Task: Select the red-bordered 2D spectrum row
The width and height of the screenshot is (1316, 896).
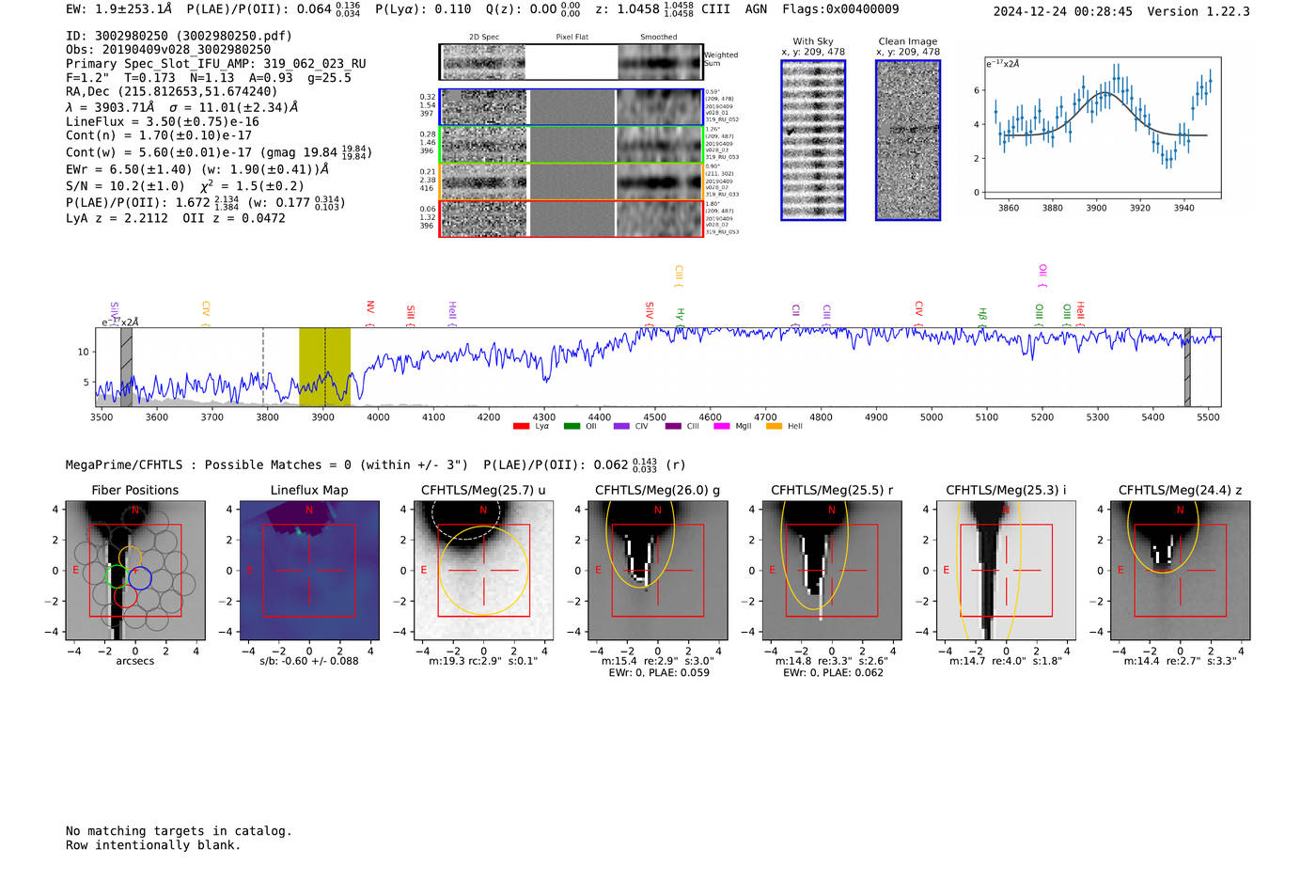Action: (572, 218)
